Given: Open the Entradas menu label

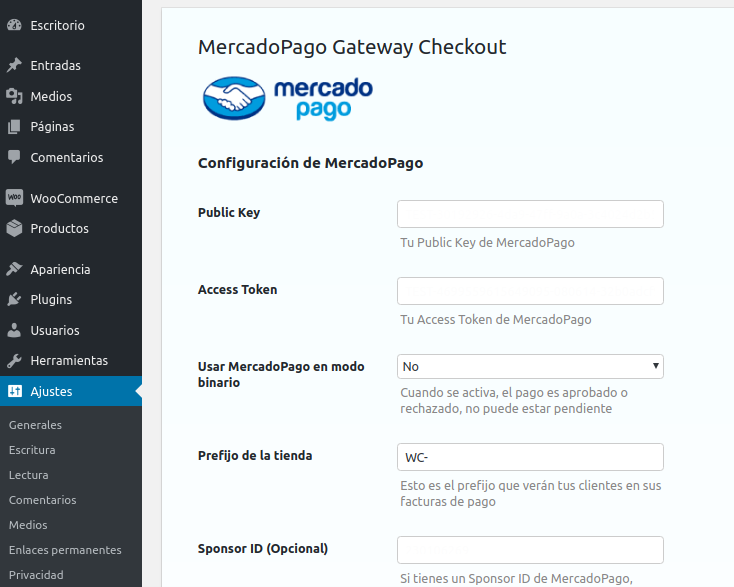Looking at the screenshot, I should (x=55, y=66).
